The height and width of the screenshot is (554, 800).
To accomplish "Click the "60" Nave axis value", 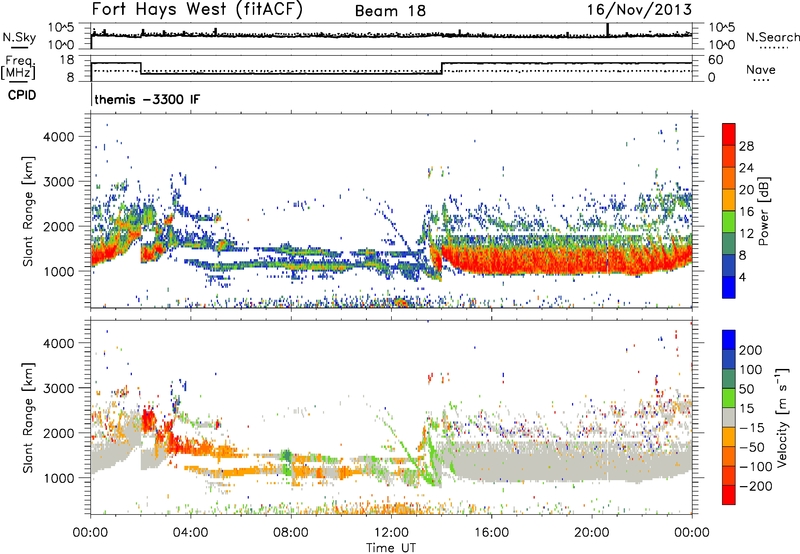I will [715, 60].
